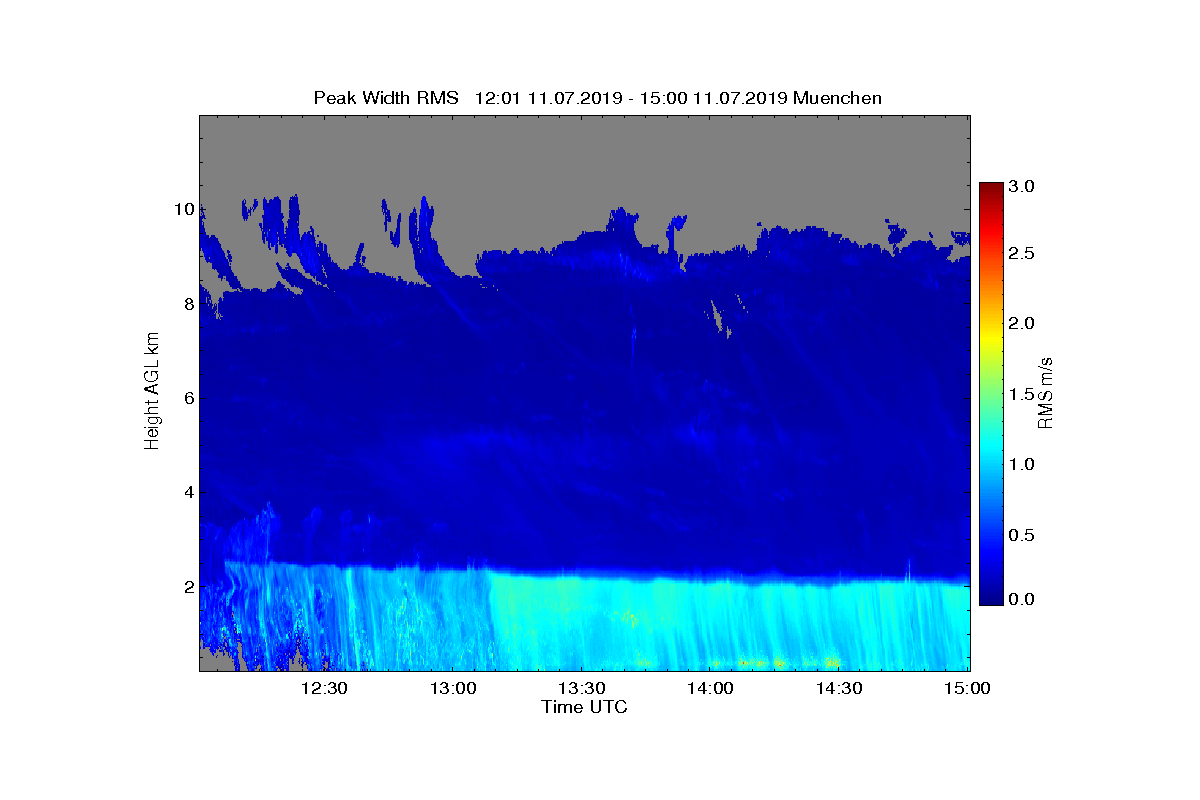The height and width of the screenshot is (800, 1200).
Task: Click the colorbar value 1.0
Action: 1021,465
